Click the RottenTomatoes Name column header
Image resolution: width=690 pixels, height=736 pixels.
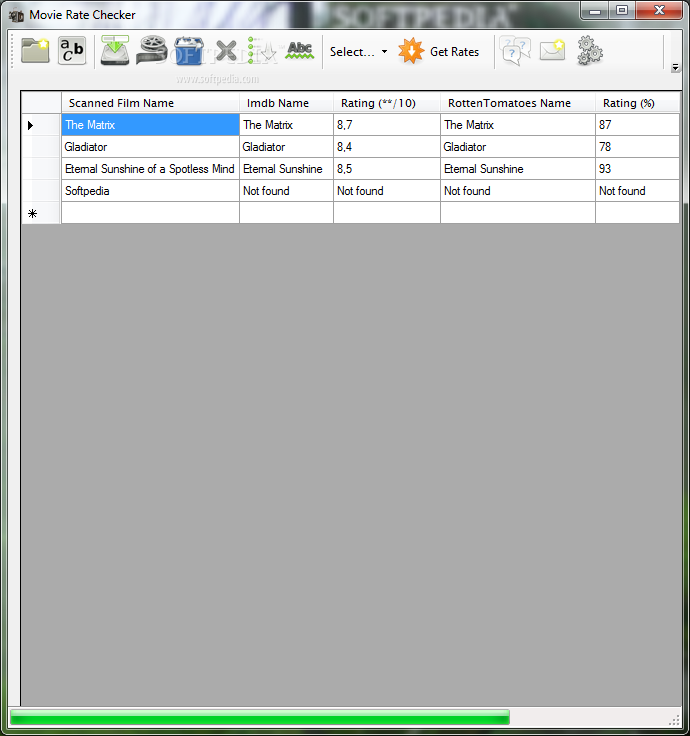click(518, 103)
